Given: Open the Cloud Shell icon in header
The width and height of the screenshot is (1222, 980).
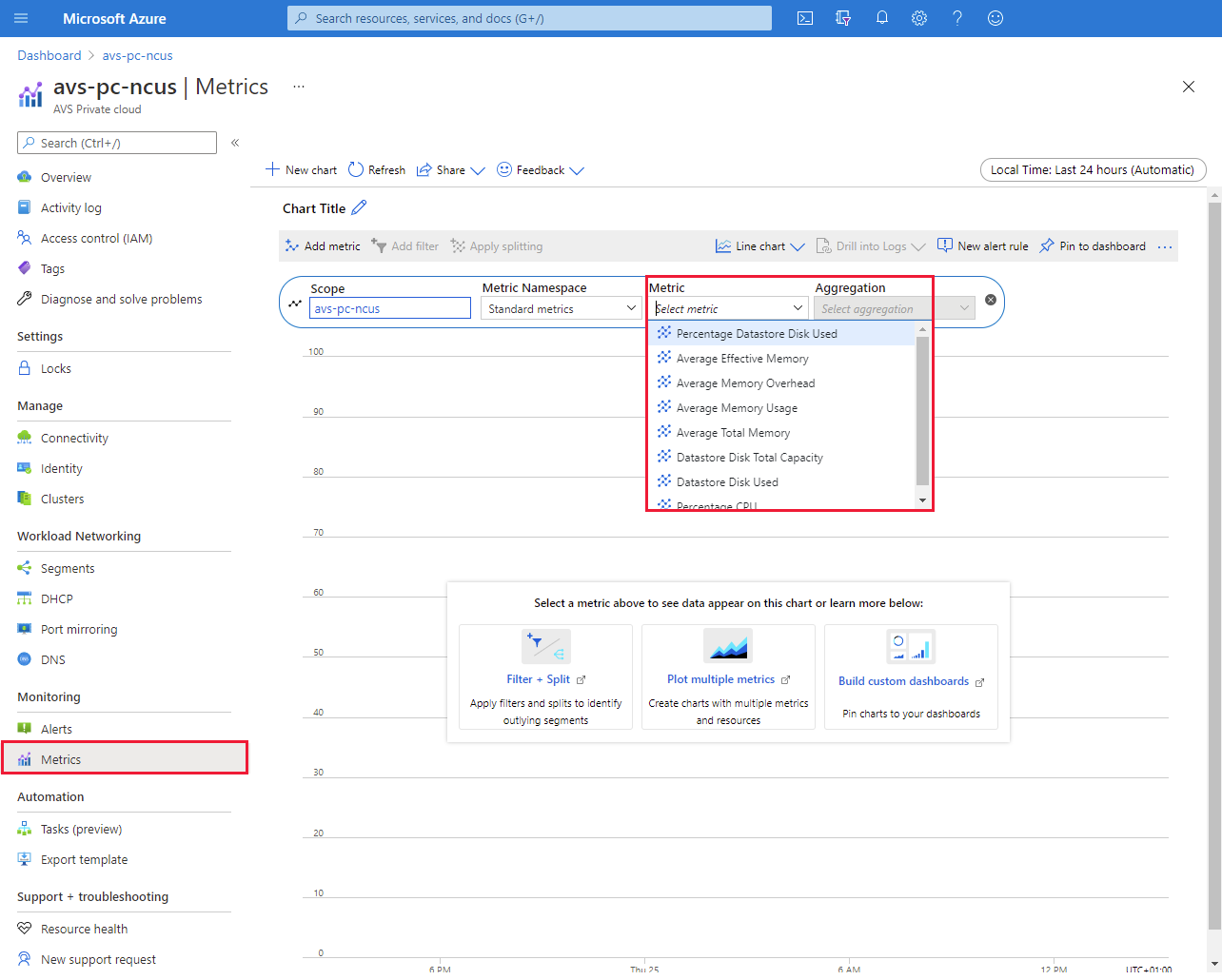Looking at the screenshot, I should (x=805, y=18).
